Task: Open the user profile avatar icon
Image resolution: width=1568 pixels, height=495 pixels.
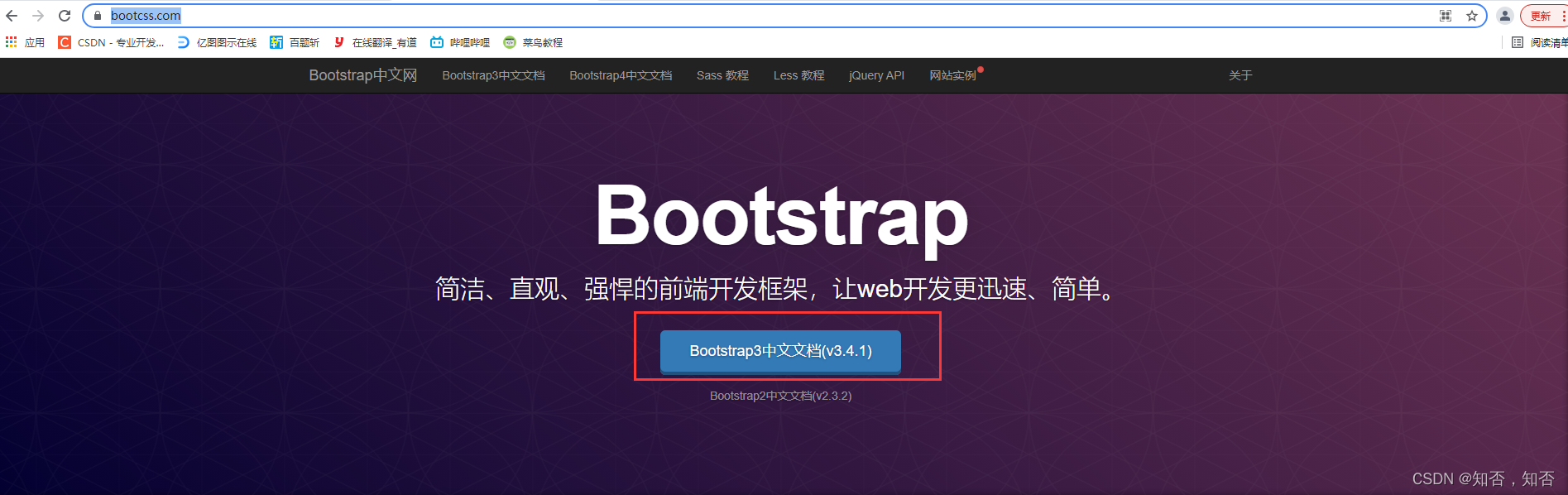Action: pyautogui.click(x=1505, y=16)
